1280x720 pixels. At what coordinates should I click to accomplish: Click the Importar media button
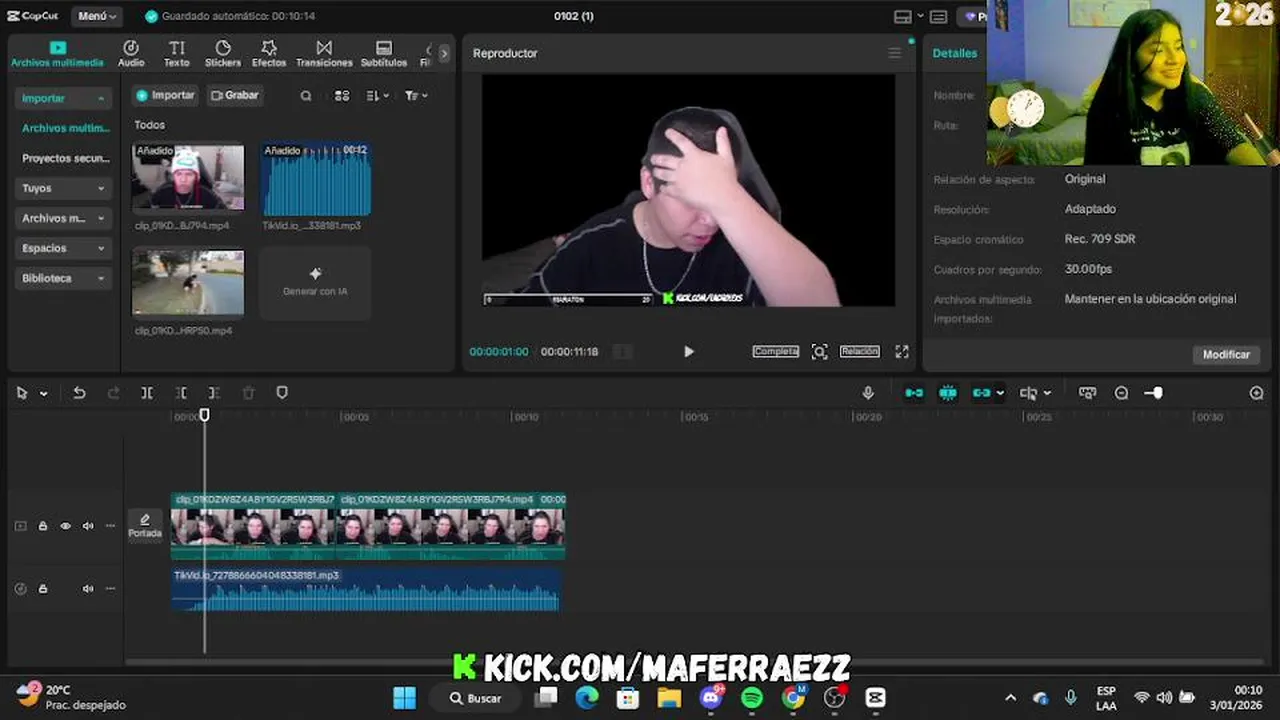165,95
